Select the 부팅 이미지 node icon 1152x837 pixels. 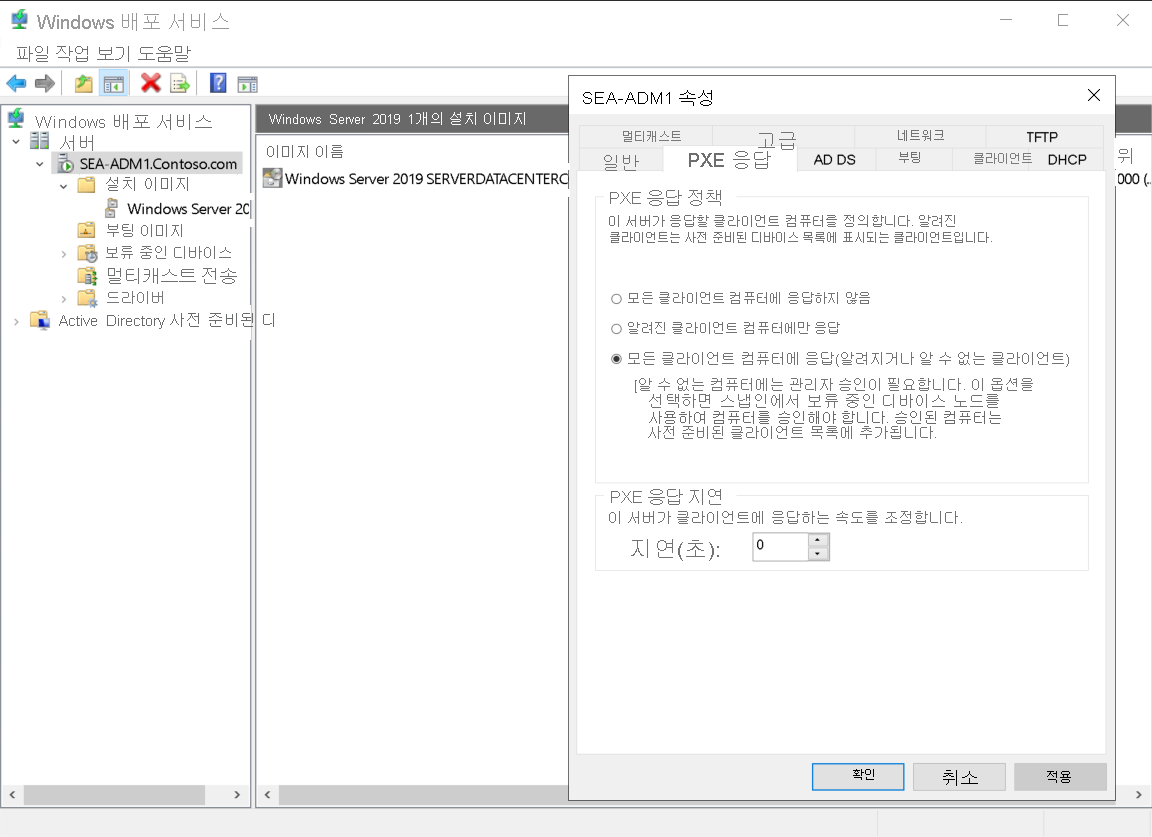(86, 229)
